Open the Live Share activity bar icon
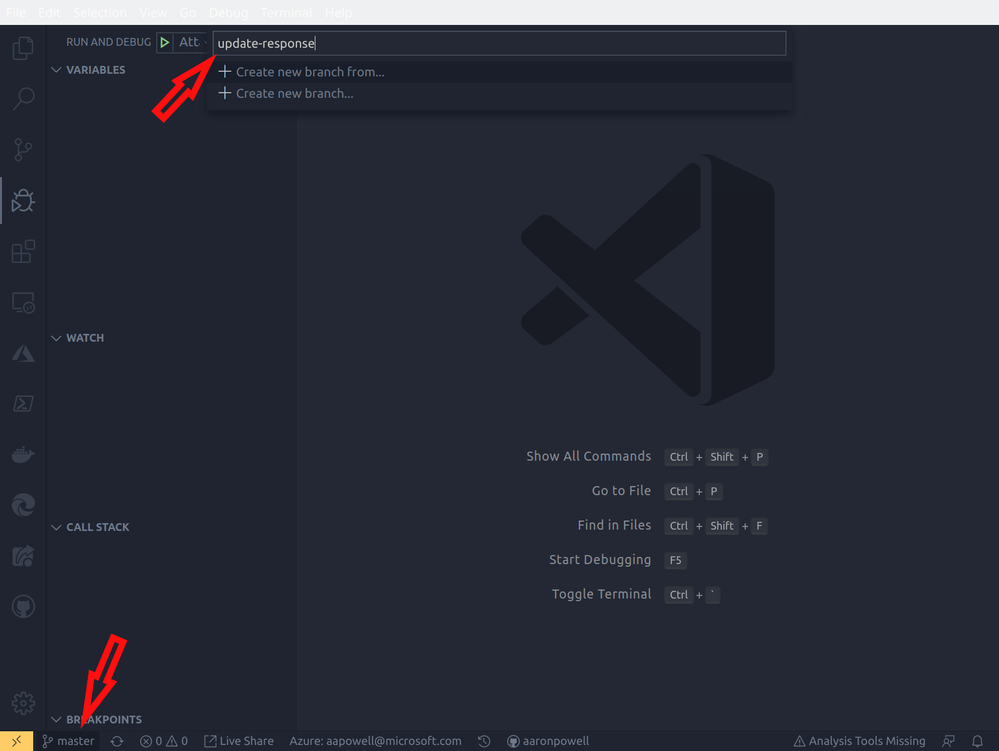 [23, 556]
